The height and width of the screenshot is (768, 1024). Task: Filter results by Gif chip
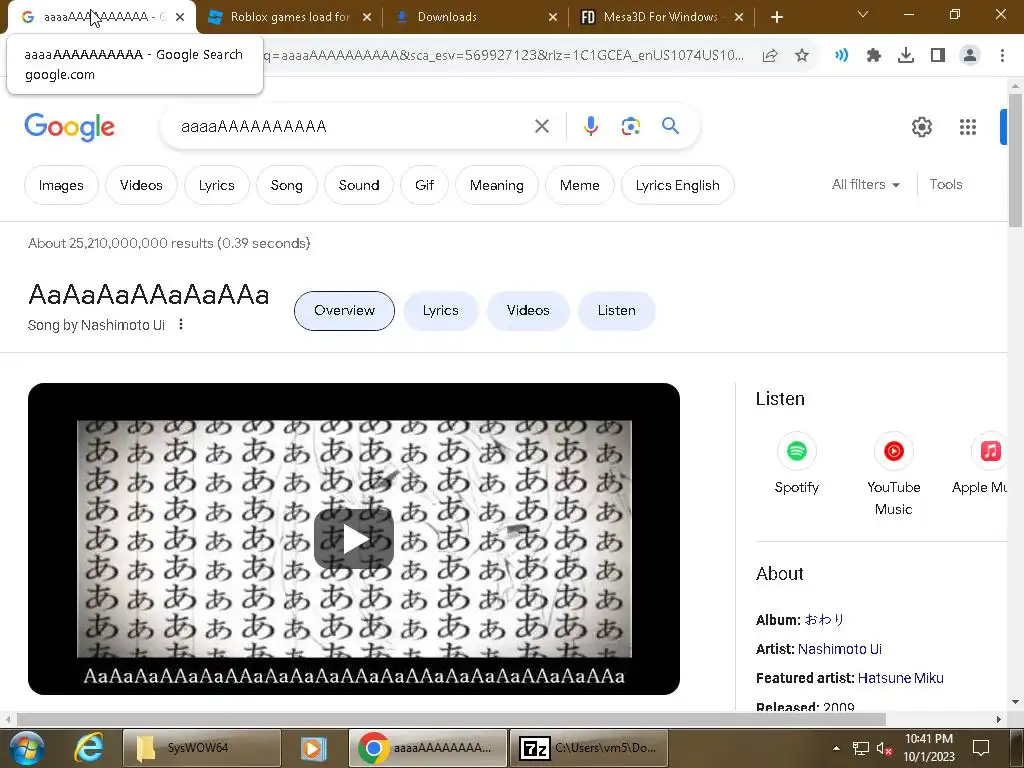[x=424, y=185]
